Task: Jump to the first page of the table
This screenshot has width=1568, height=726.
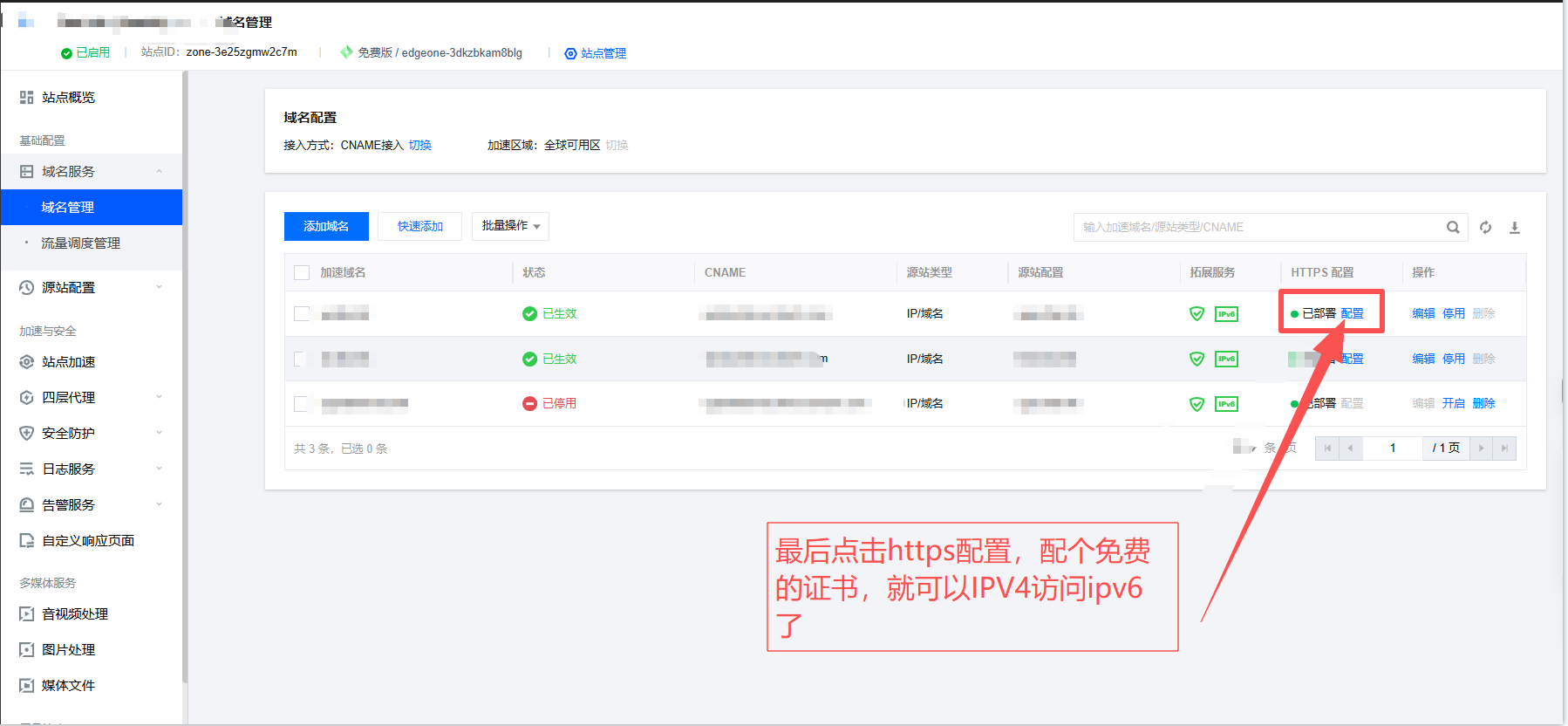Action: tap(1327, 449)
